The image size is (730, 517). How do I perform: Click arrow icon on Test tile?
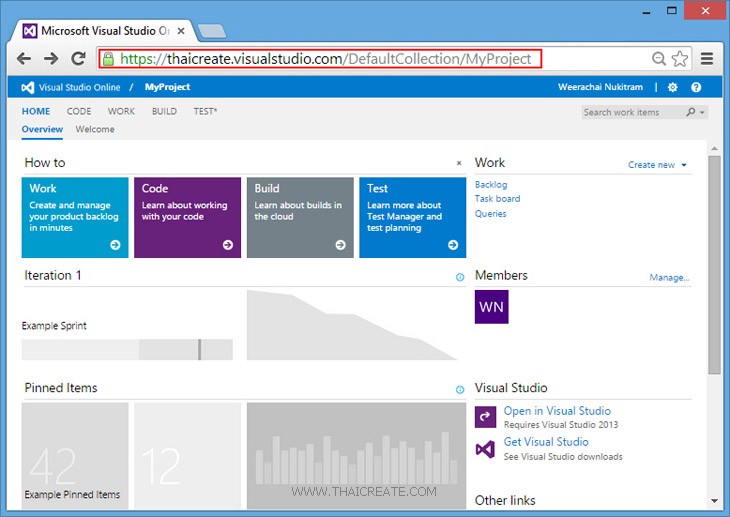coord(453,245)
